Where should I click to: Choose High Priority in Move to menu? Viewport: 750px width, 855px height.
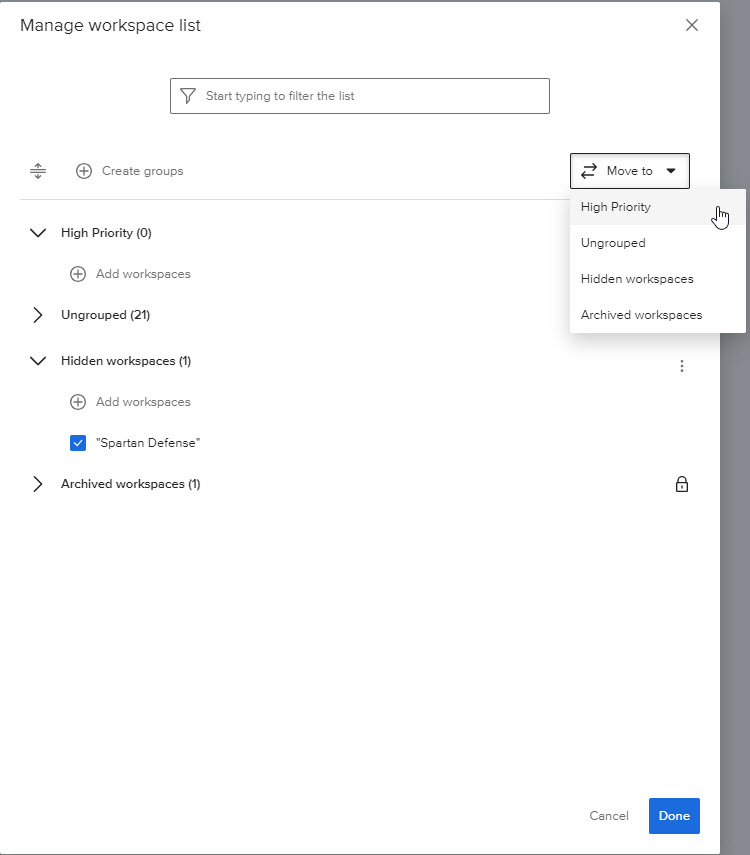pyautogui.click(x=616, y=207)
